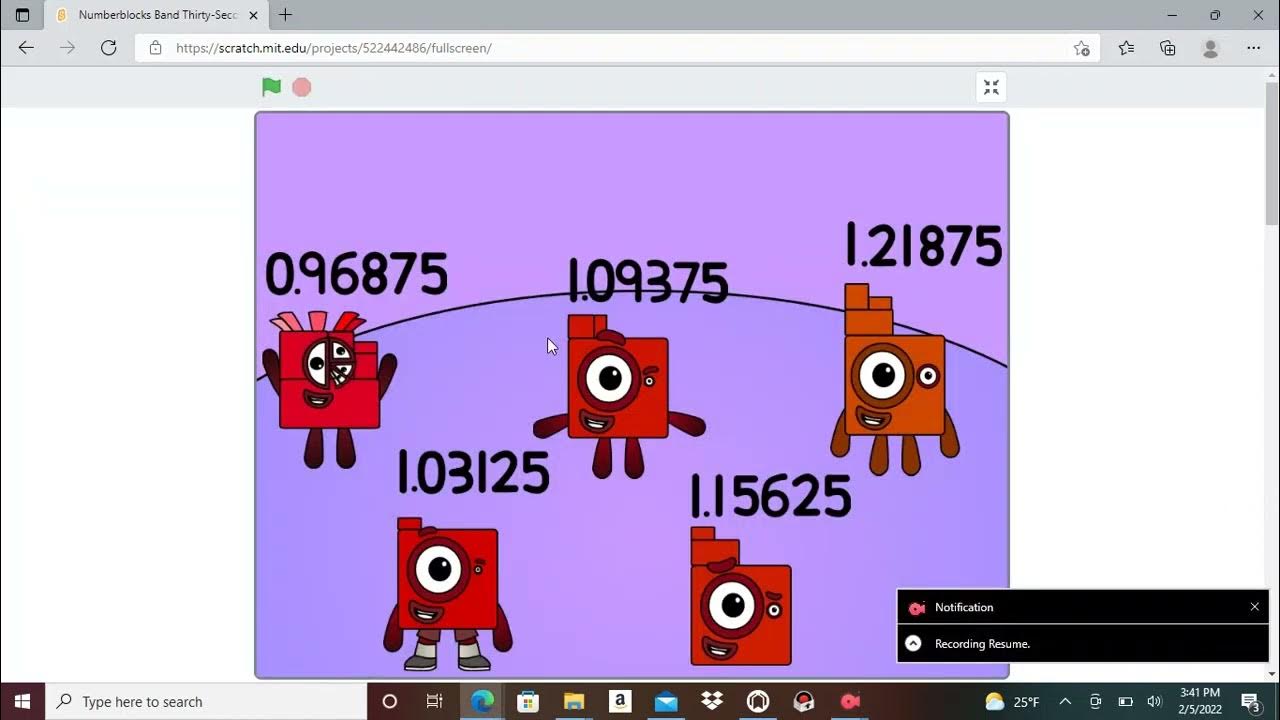Image resolution: width=1280 pixels, height=720 pixels.
Task: Show hidden system tray icons
Action: (x=1065, y=701)
